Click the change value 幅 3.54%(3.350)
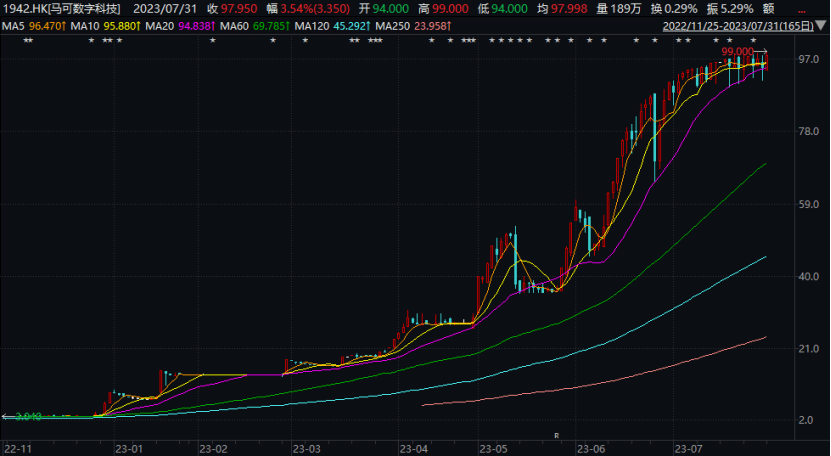The height and width of the screenshot is (456, 831). [x=308, y=8]
